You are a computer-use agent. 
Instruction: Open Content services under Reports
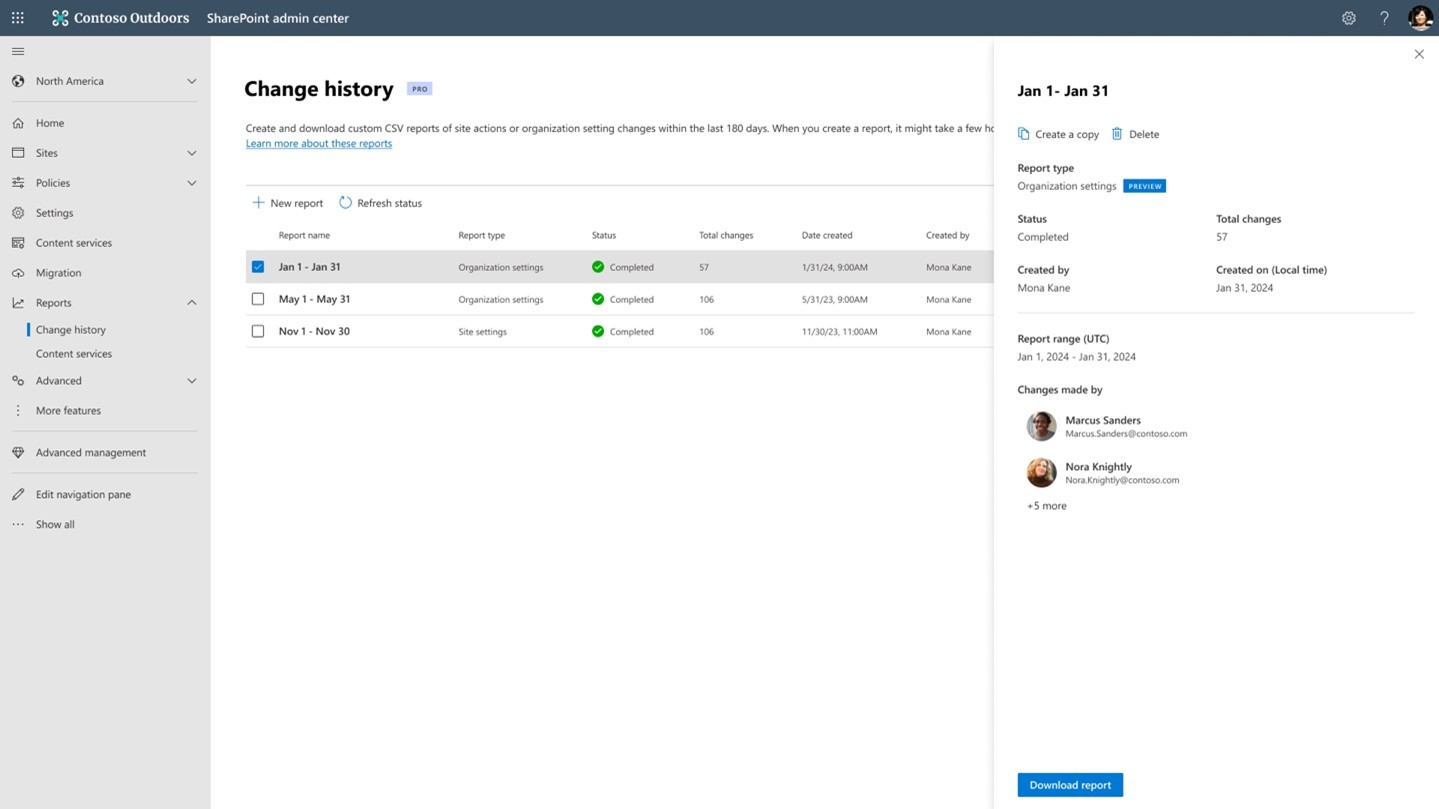point(74,354)
